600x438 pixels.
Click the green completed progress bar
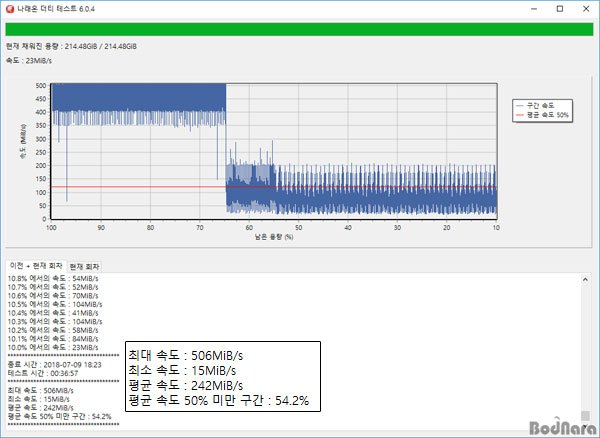tap(299, 29)
